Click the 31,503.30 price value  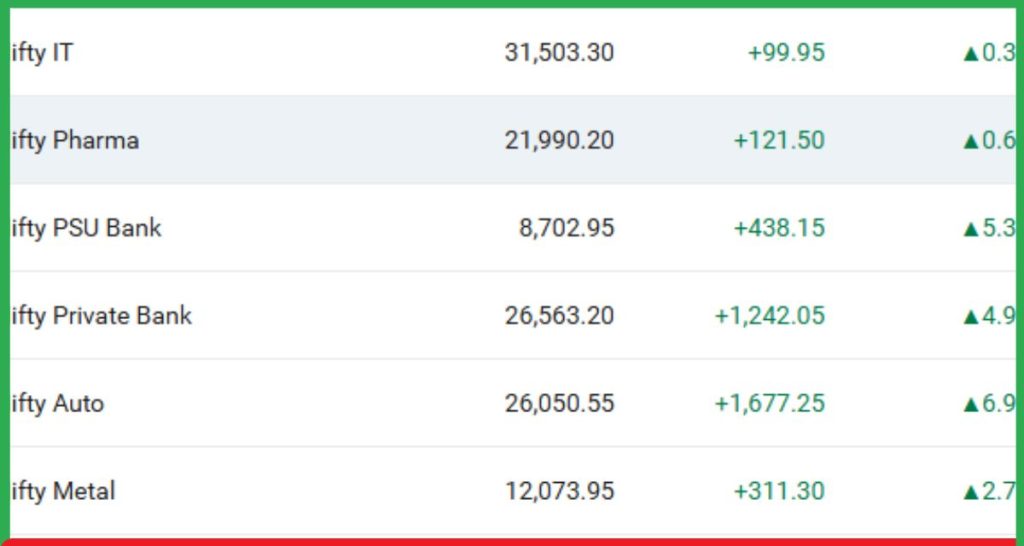[559, 52]
